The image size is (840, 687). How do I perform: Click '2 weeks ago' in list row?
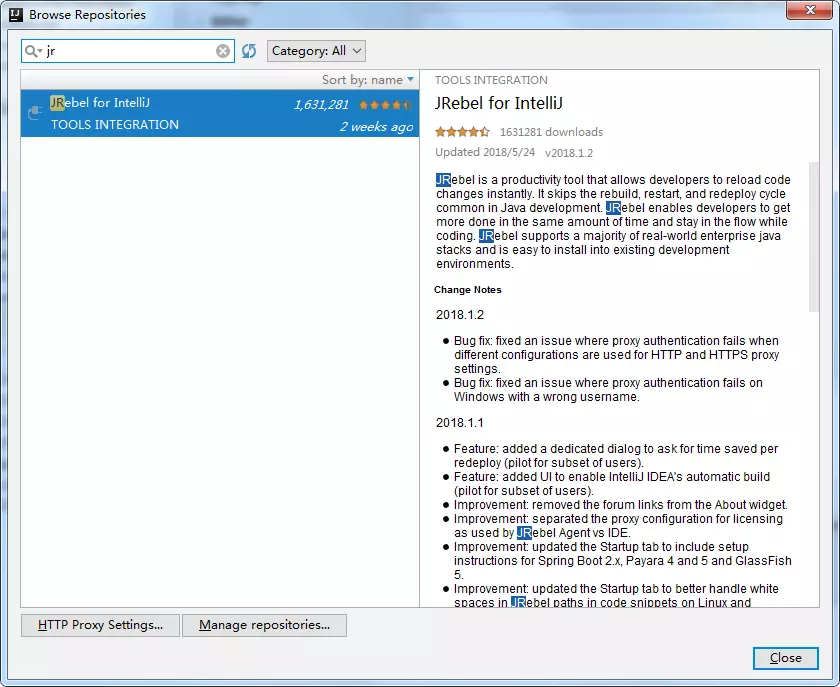tap(377, 127)
